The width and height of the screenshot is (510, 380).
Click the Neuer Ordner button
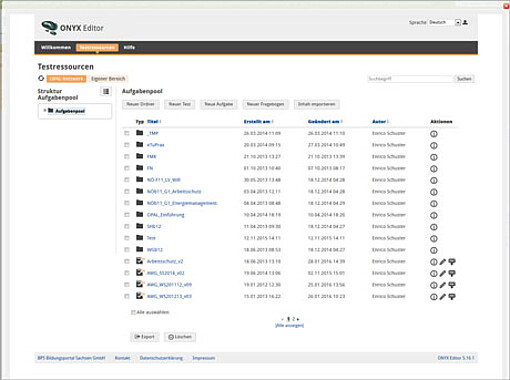tap(140, 104)
